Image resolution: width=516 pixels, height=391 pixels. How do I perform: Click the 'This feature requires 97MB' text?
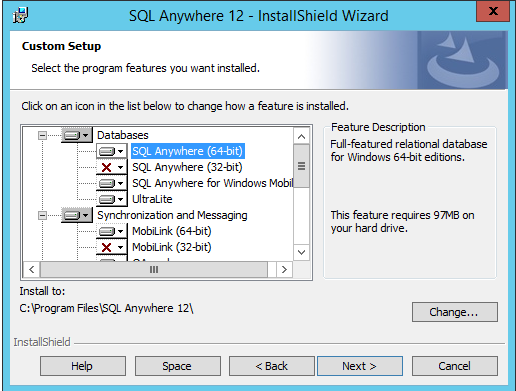coord(402,222)
